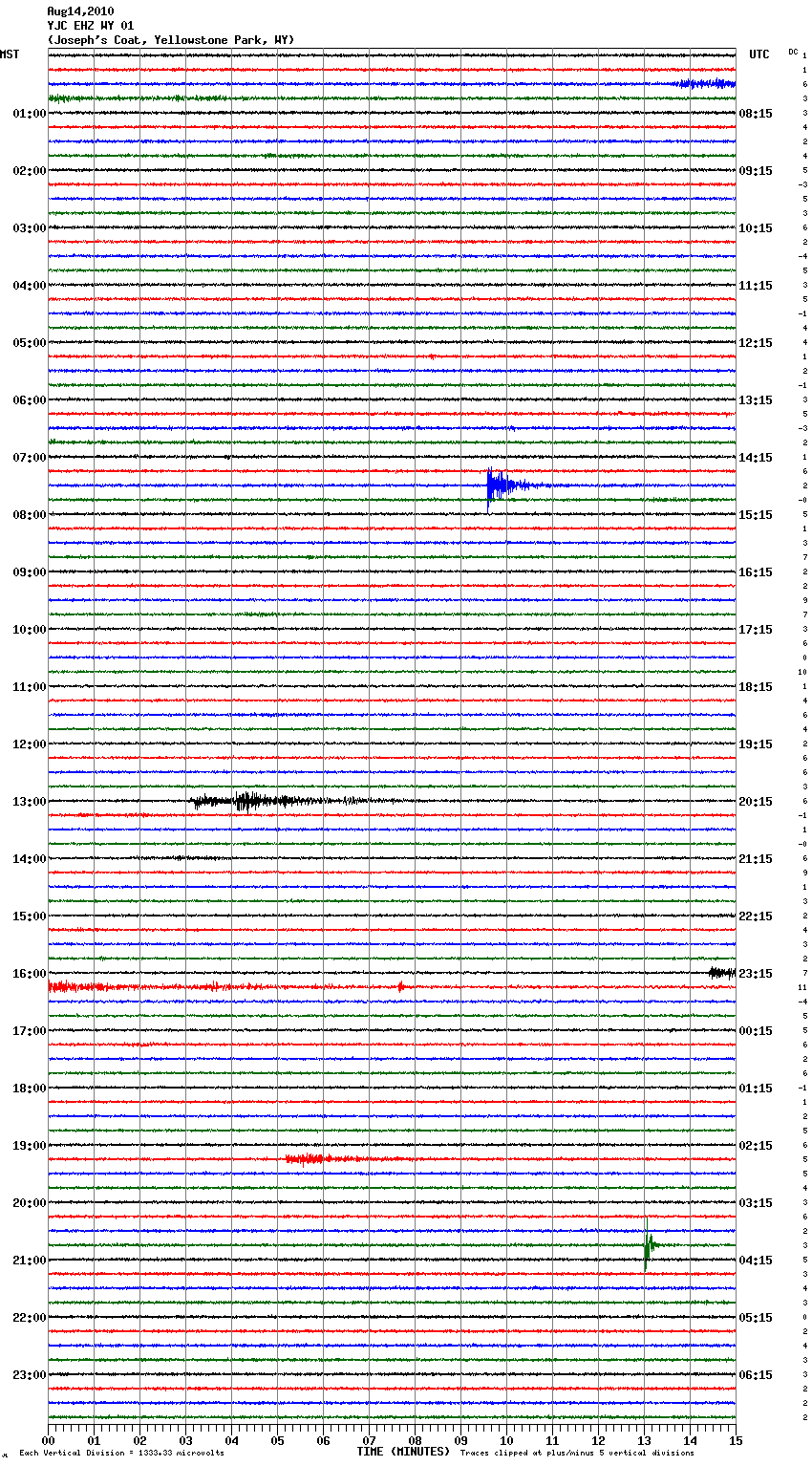Click the 01:00 MST hour label
The width and height of the screenshot is (812, 1466).
click(x=29, y=114)
